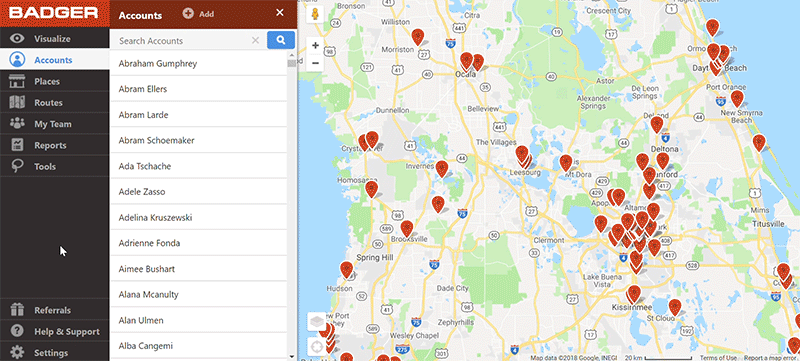Open the map layers icon
This screenshot has height=361, width=800.
(316, 322)
